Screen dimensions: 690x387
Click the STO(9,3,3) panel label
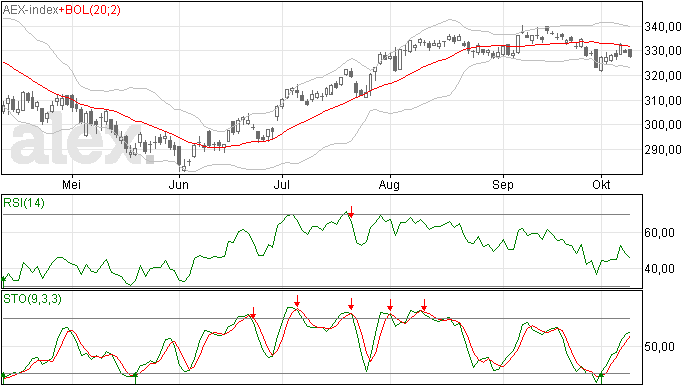[33, 299]
